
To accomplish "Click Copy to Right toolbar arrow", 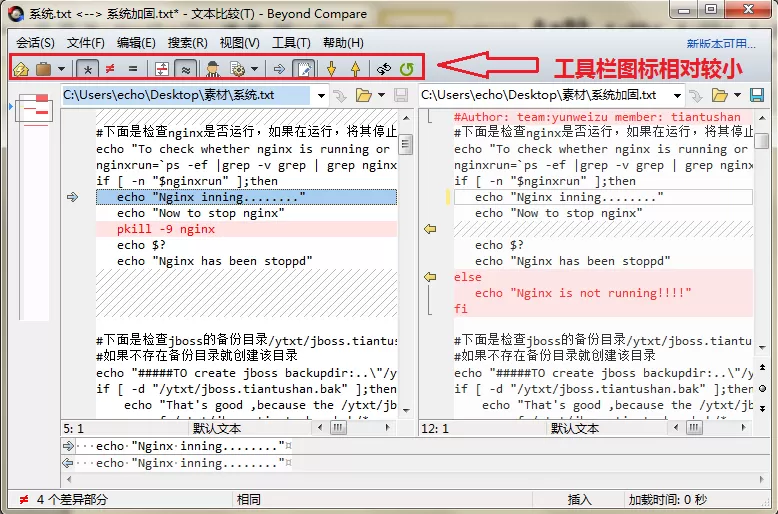I will tap(279, 69).
